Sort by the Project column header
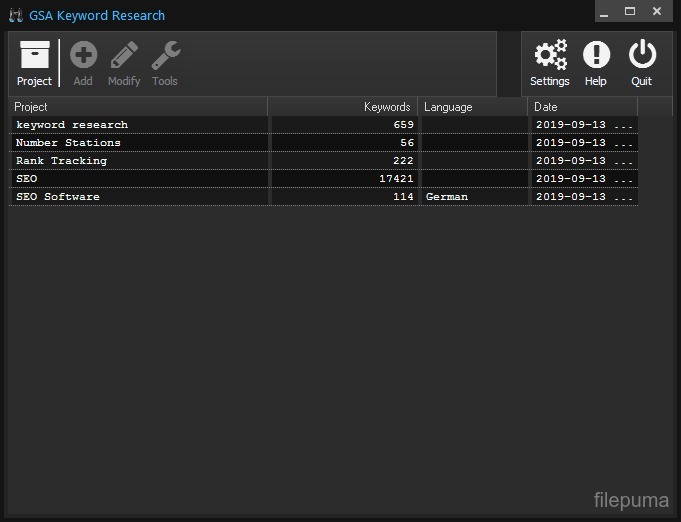 pyautogui.click(x=138, y=107)
